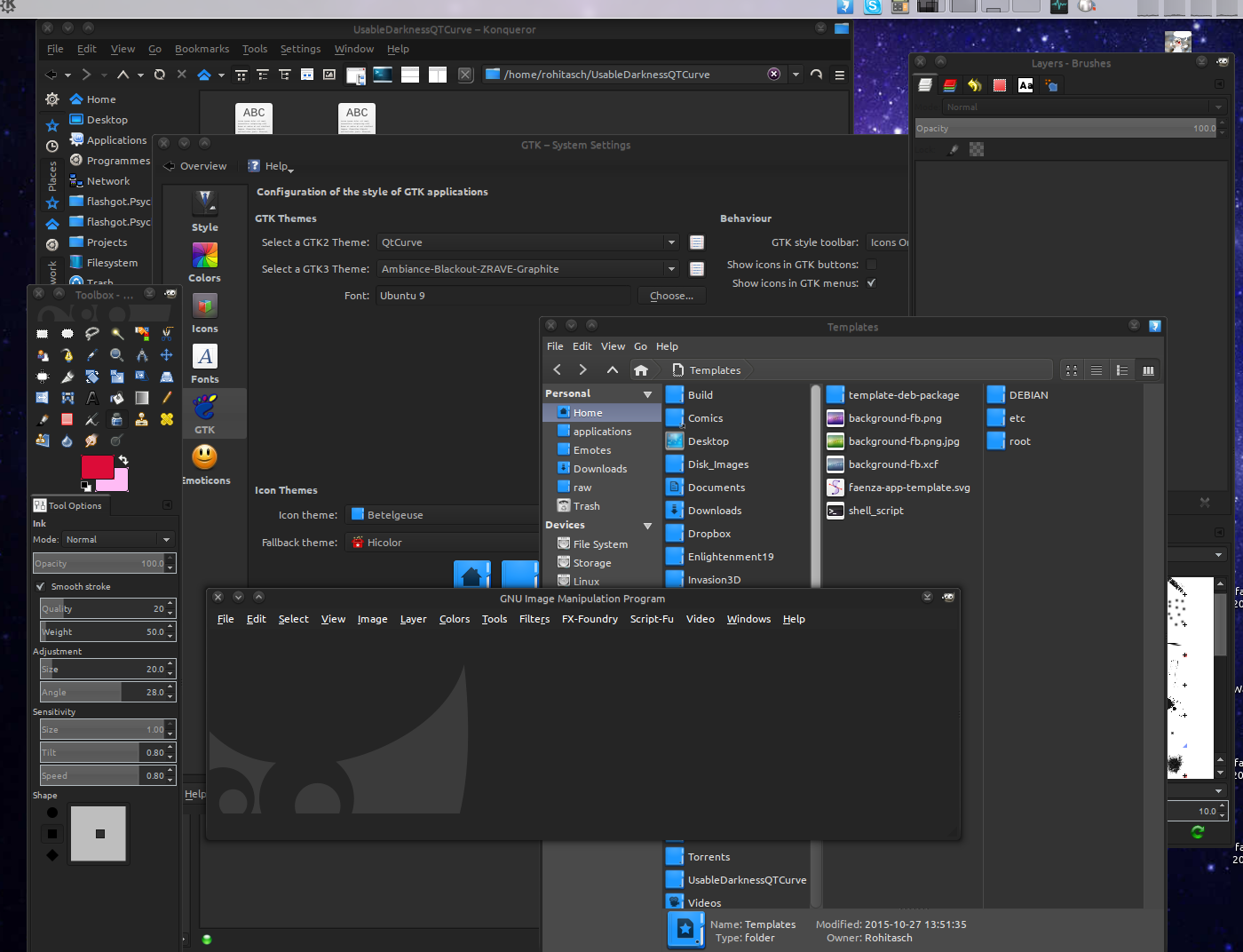Select the Eraser tool in Toolbox

point(67,419)
